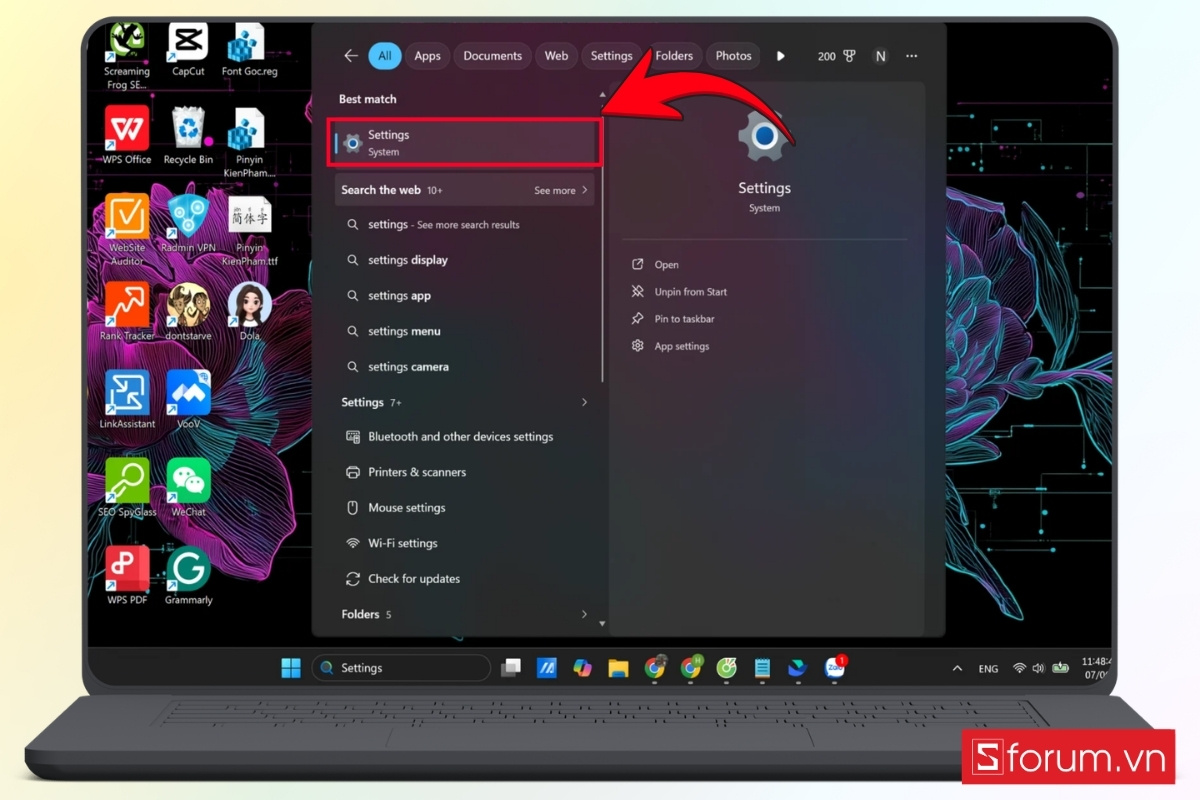The image size is (1200, 800).
Task: Select the Radmin VPN desktop shortcut
Action: point(188,224)
